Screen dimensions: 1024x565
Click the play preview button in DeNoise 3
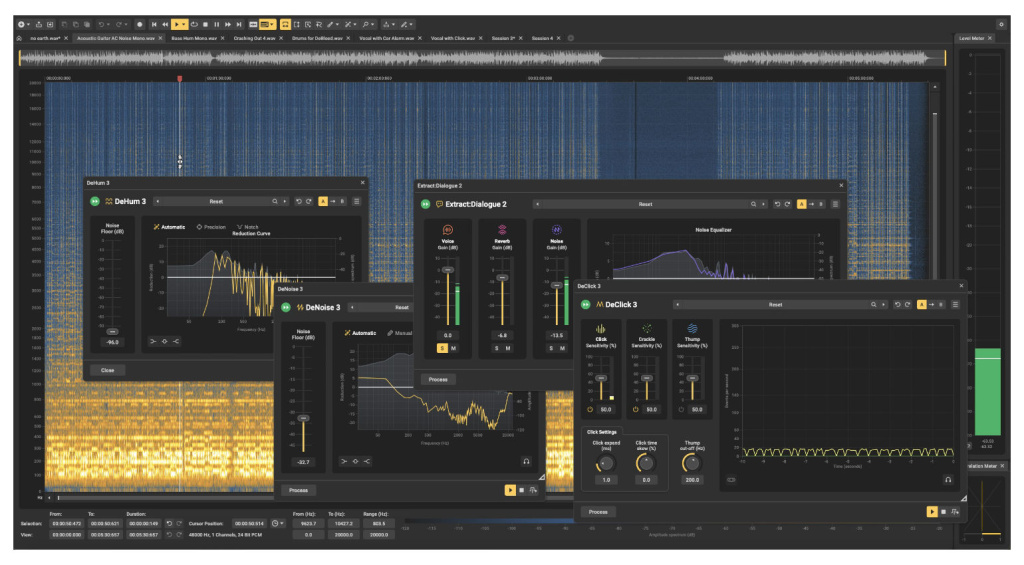(510, 490)
